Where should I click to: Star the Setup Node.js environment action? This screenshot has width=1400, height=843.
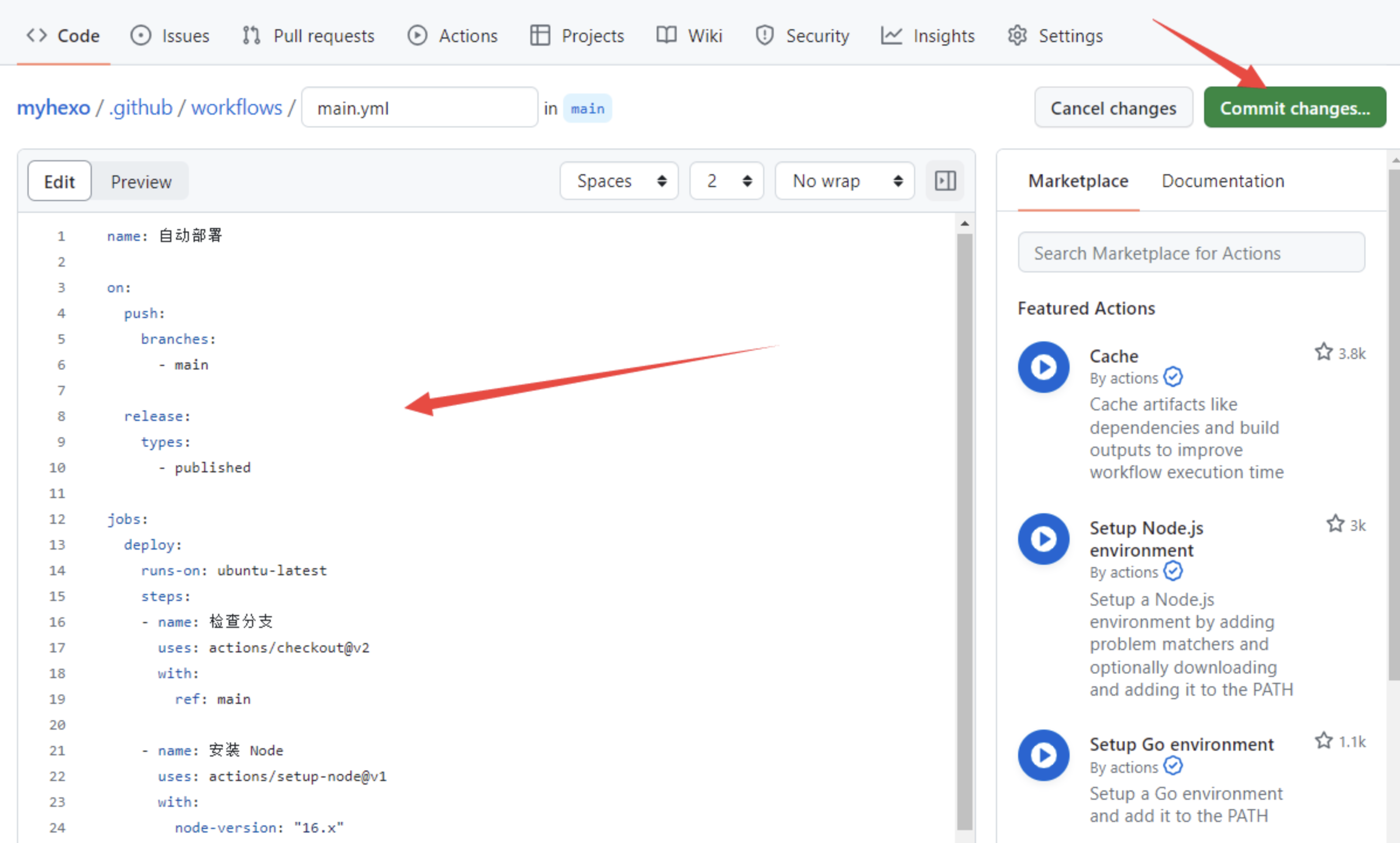tap(1335, 524)
